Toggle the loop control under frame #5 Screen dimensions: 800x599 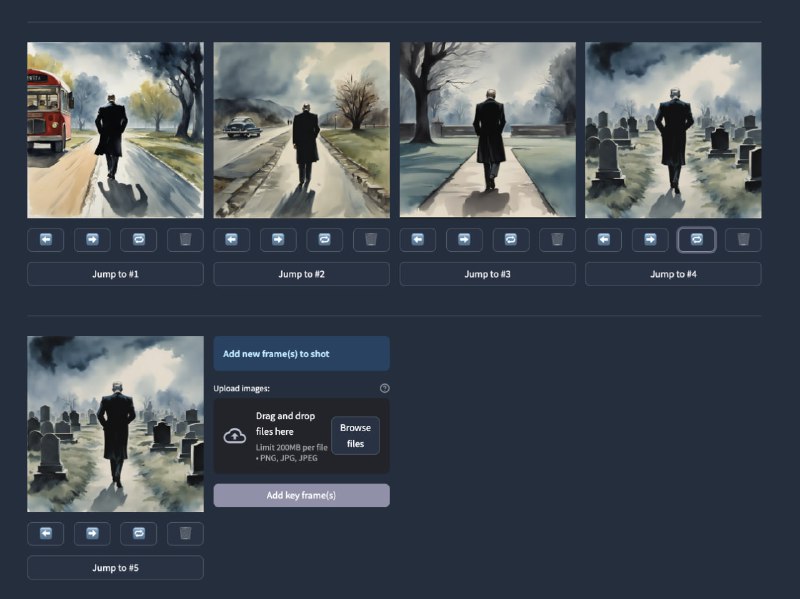click(x=139, y=534)
